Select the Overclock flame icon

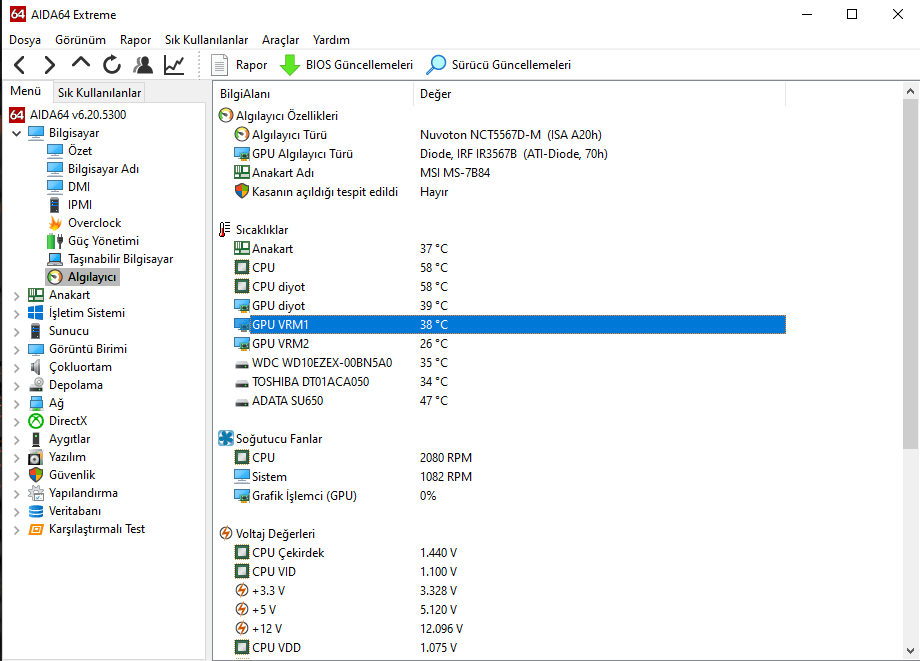tap(55, 223)
